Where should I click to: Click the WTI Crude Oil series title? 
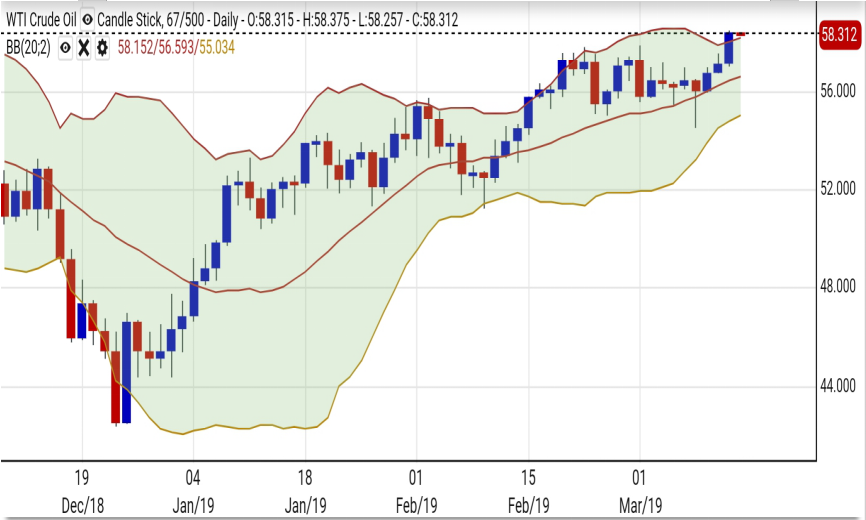(41, 20)
